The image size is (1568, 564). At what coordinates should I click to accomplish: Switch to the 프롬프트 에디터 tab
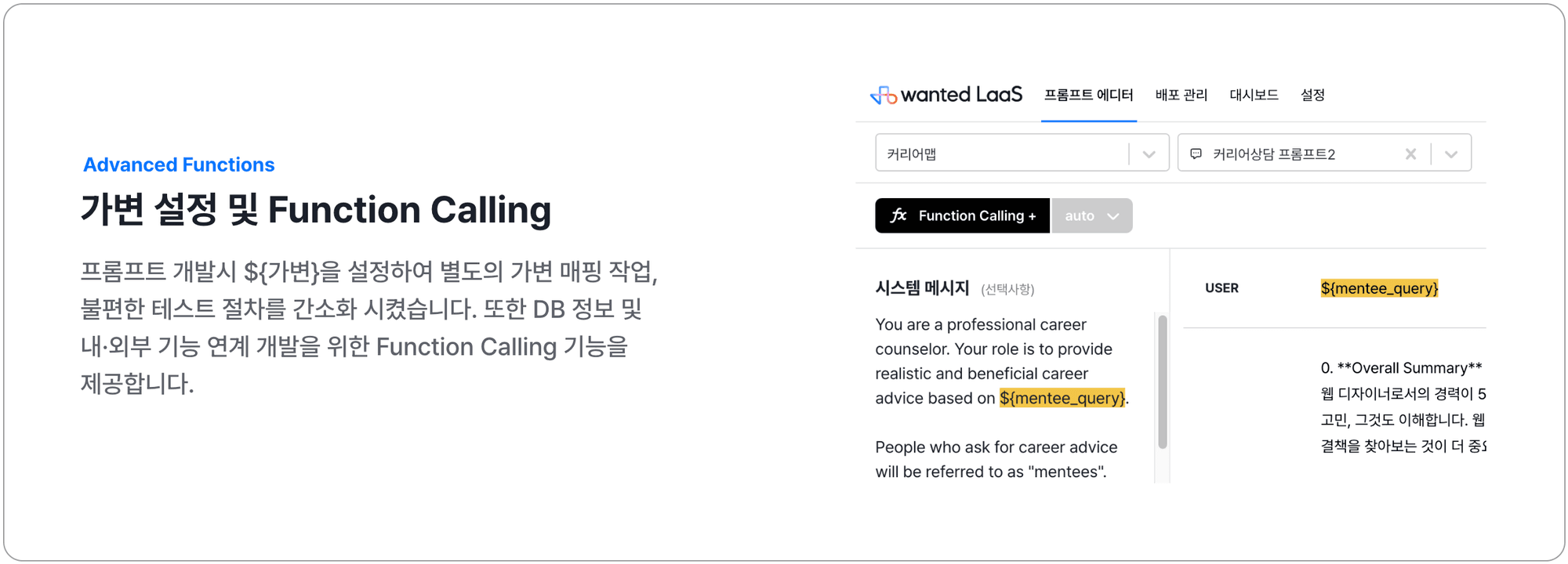coord(1088,96)
